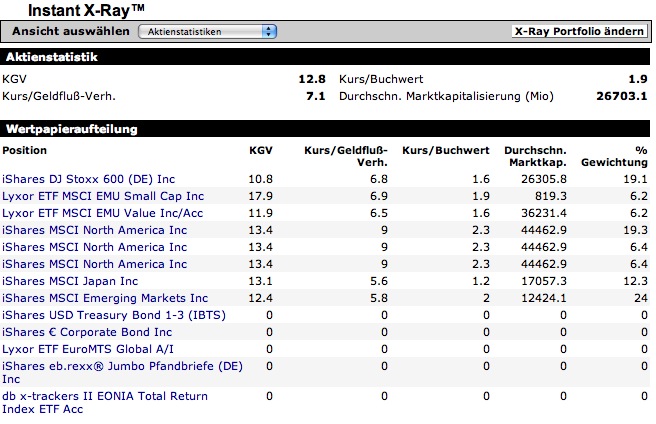Open iShares eb.rexx Jumbo Pfandbriefe (DE) link
The image size is (656, 424).
coord(122,366)
